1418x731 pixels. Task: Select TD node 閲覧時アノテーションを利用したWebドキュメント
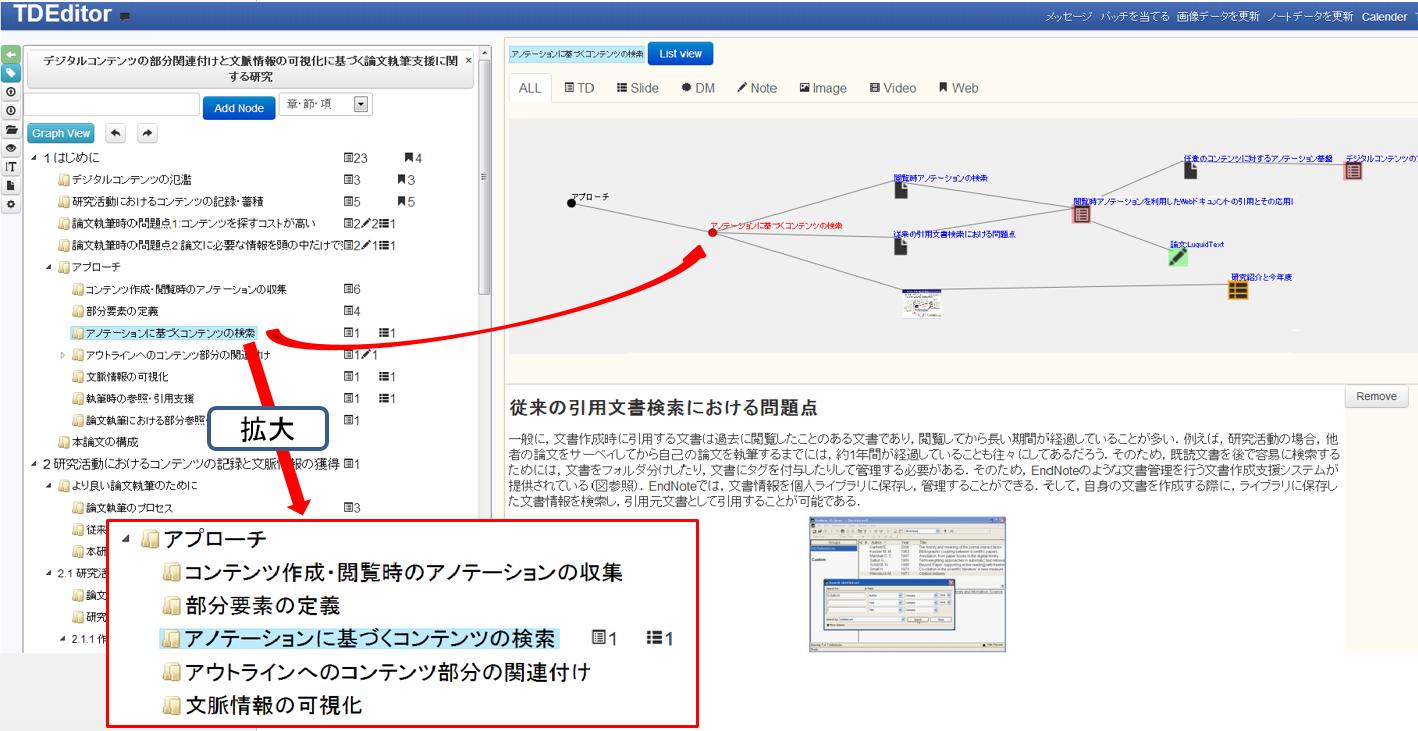coord(1081,214)
